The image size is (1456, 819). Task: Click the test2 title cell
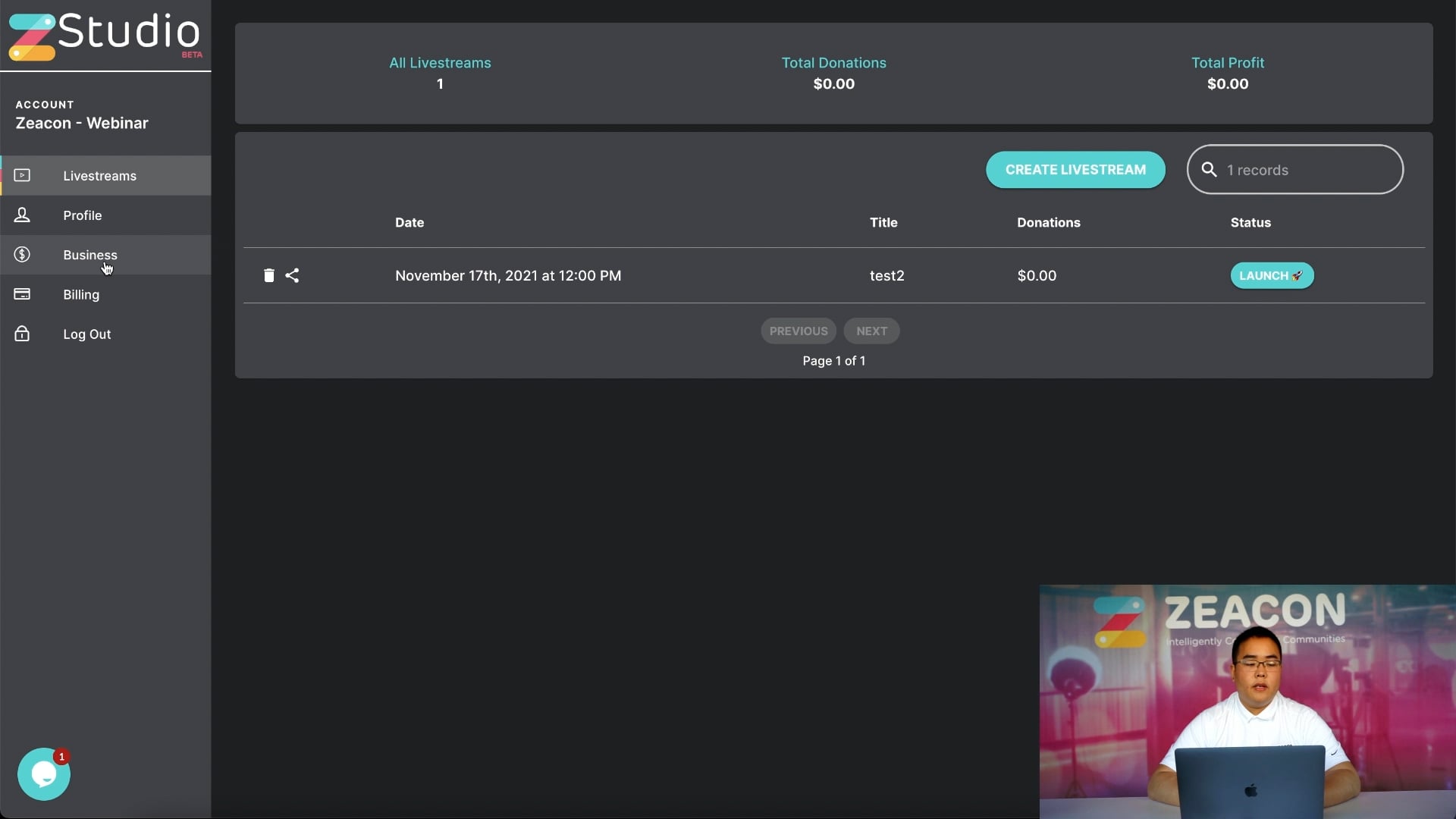click(886, 275)
